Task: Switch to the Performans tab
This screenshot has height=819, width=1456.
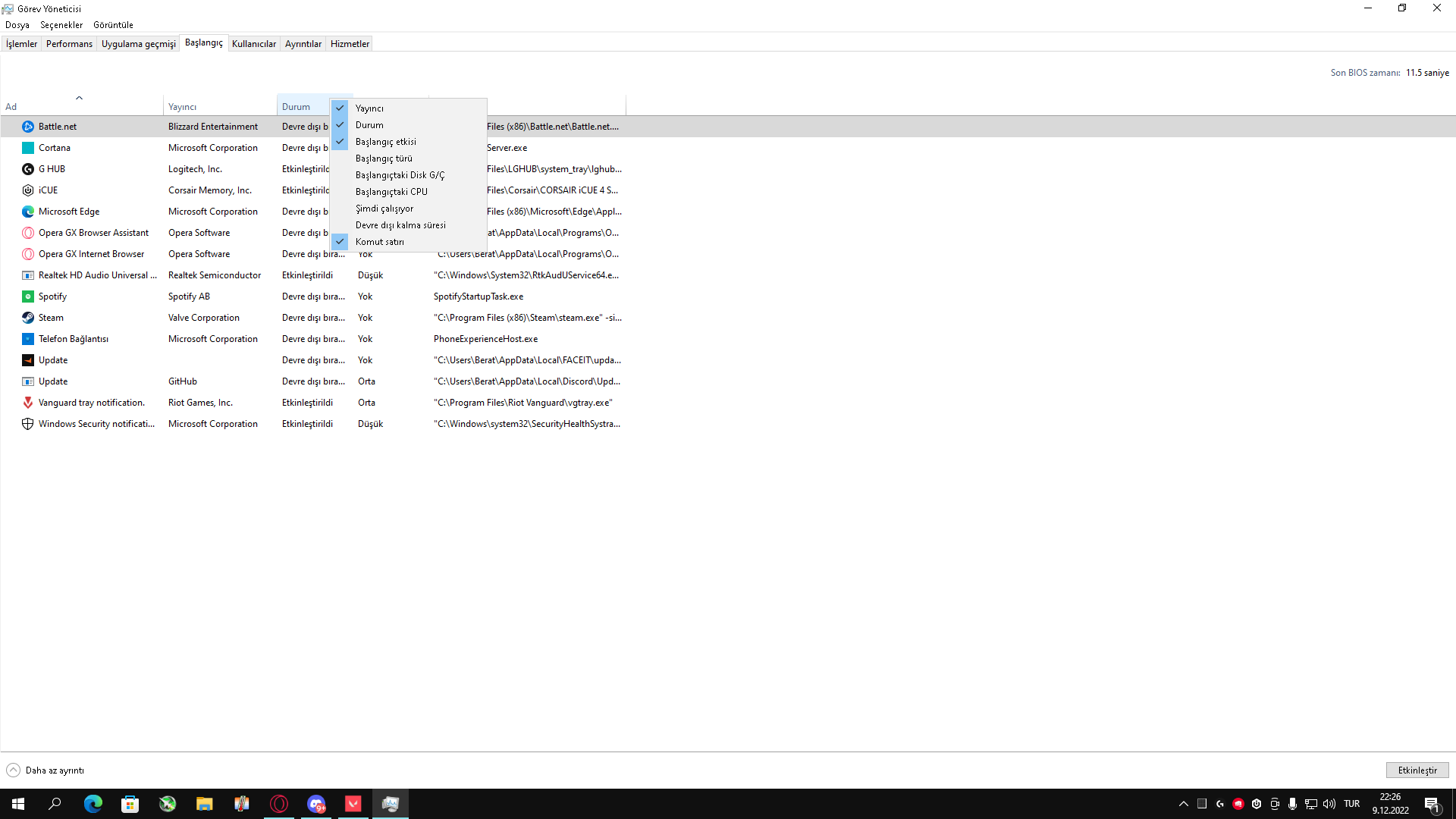Action: 69,44
